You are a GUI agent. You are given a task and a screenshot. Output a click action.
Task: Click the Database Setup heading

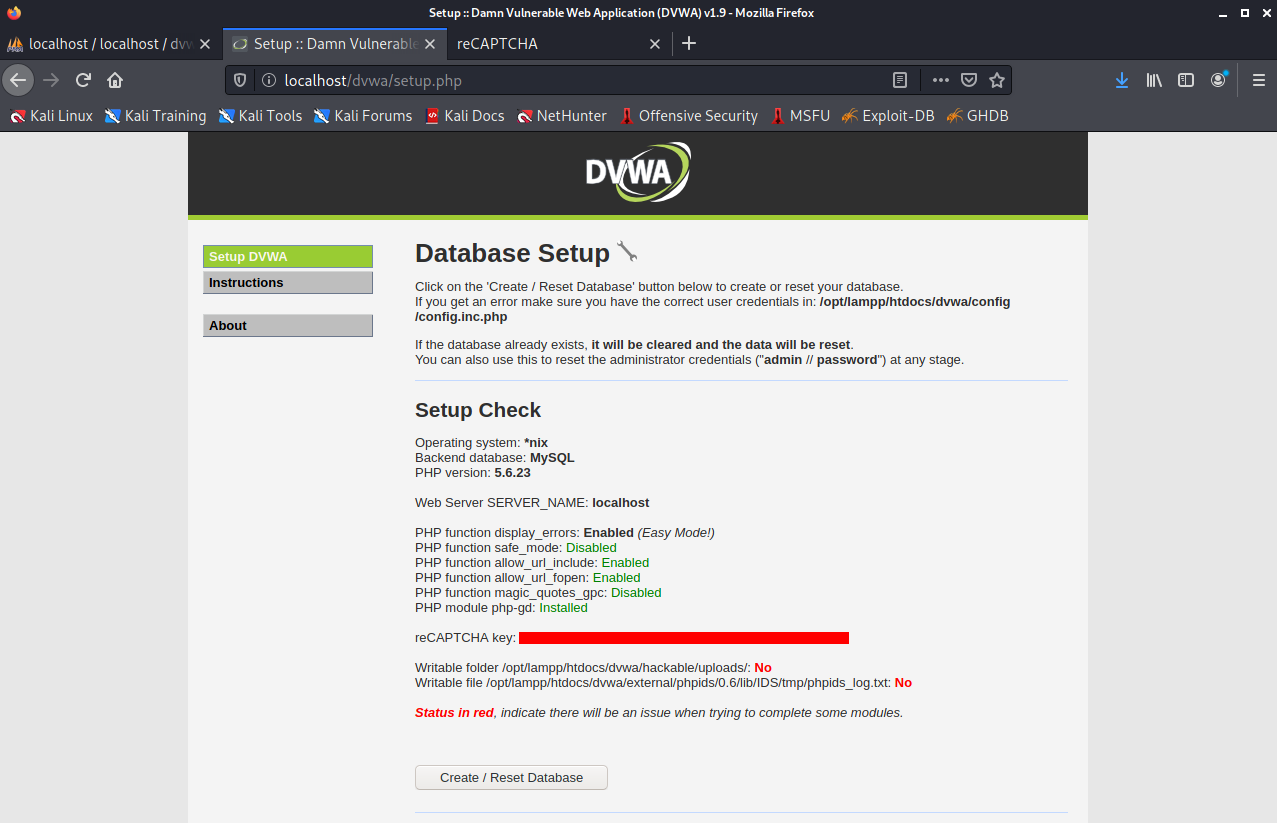coord(512,253)
